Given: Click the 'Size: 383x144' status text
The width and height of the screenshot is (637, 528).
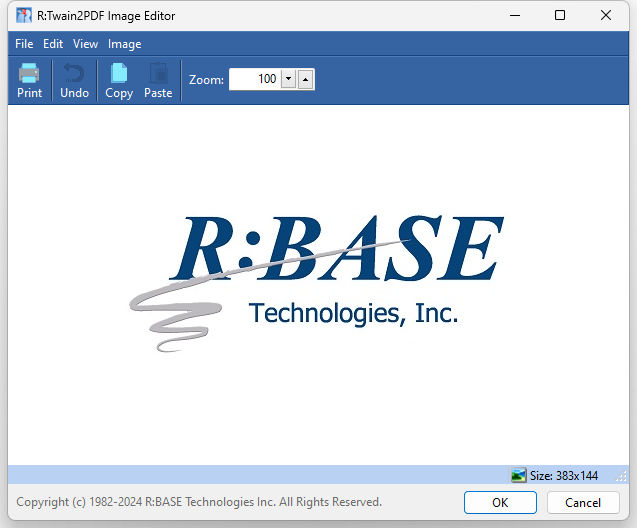Looking at the screenshot, I should pyautogui.click(x=563, y=476).
